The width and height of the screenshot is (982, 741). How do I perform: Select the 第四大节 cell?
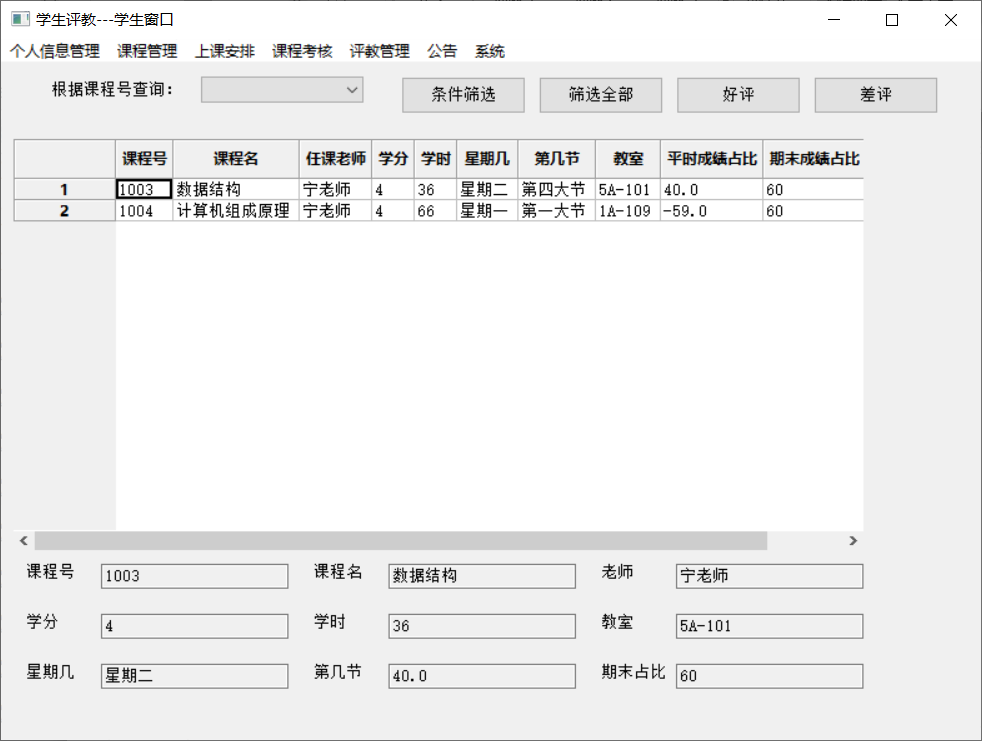[x=557, y=189]
